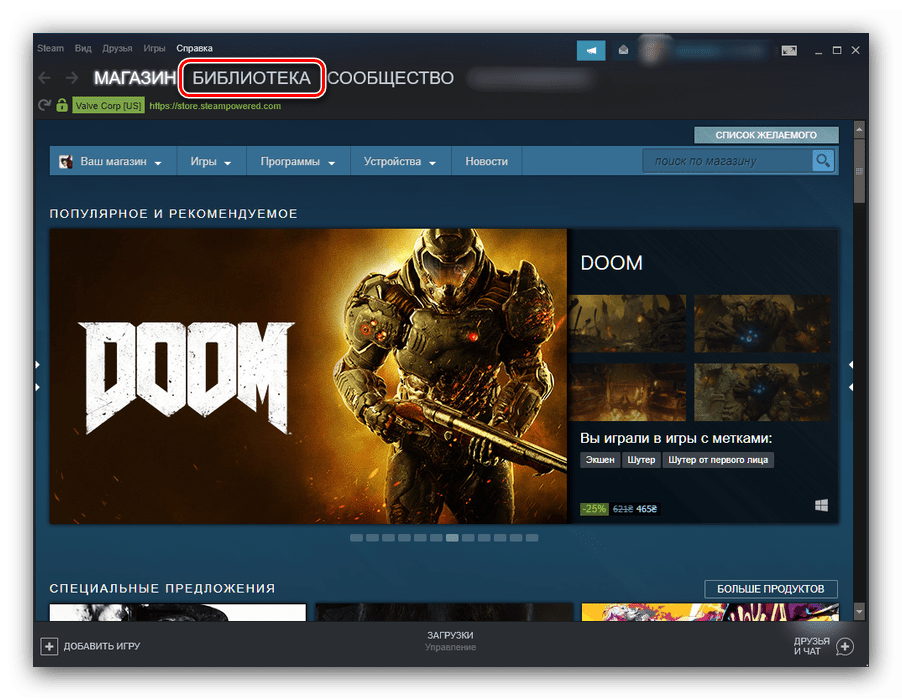The width and height of the screenshot is (902, 700).
Task: Click the Экшен tag
Action: 600,460
